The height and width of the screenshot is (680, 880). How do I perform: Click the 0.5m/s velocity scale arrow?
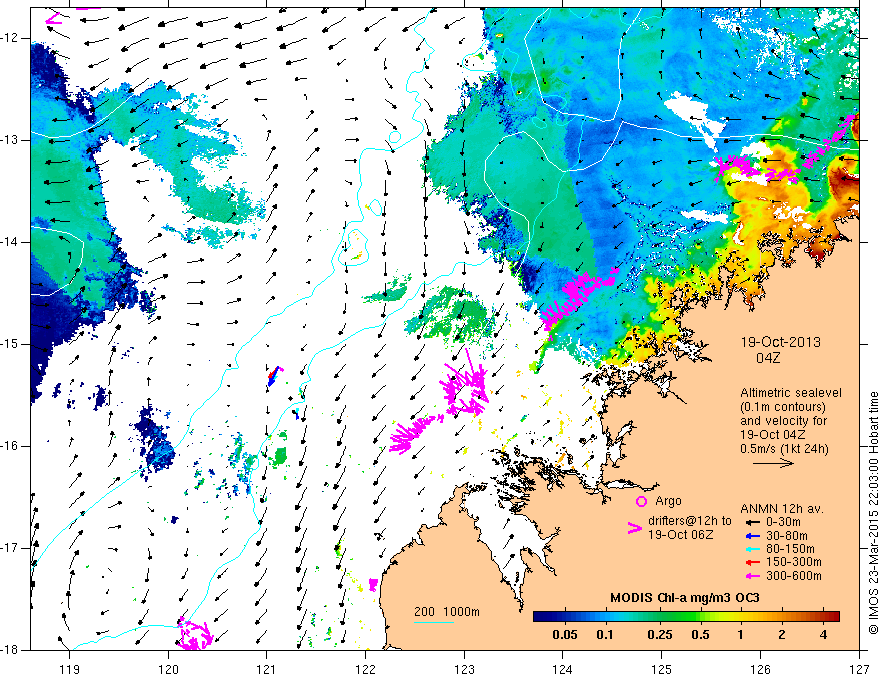point(773,463)
